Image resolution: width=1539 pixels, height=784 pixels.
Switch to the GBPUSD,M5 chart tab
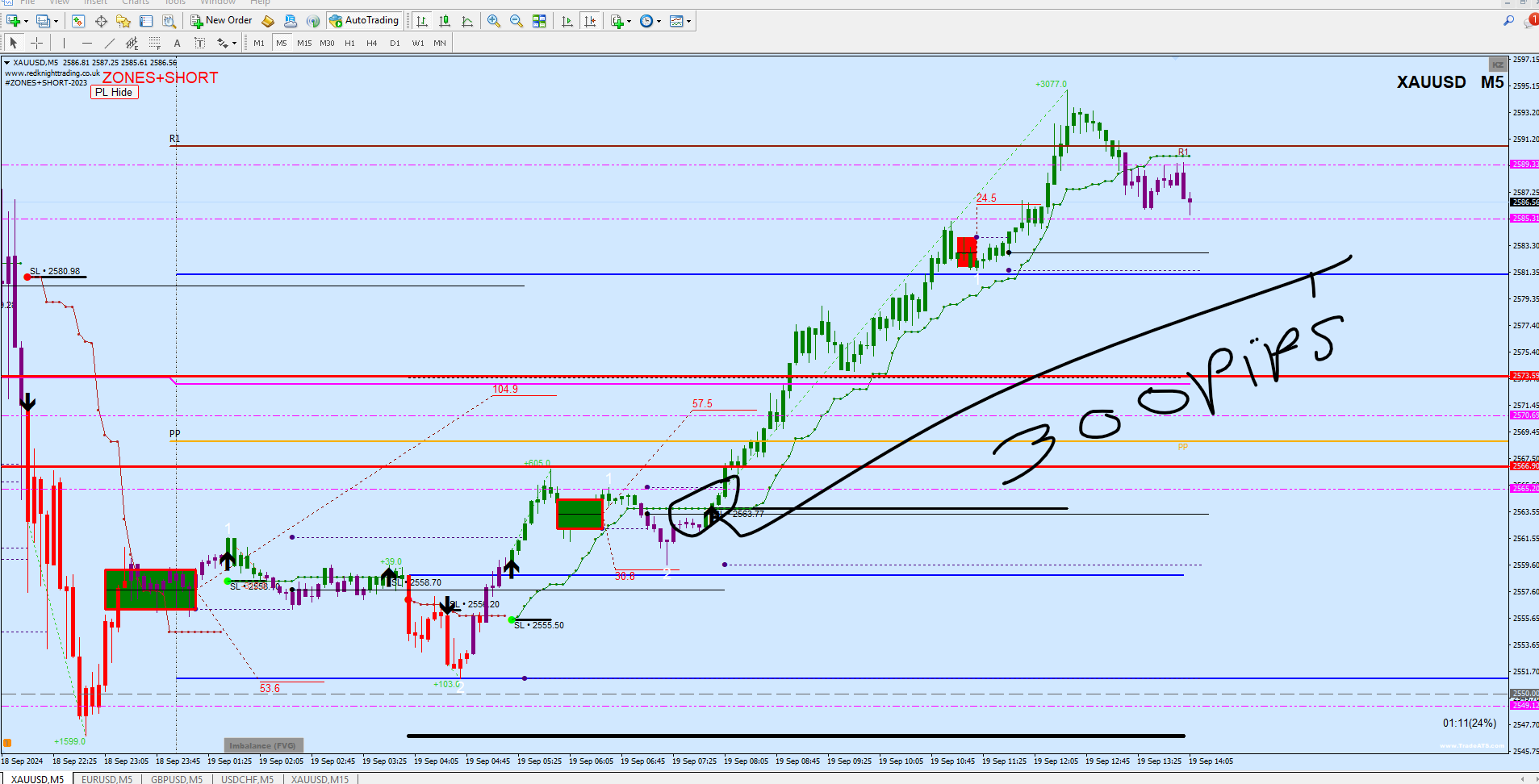click(x=177, y=779)
